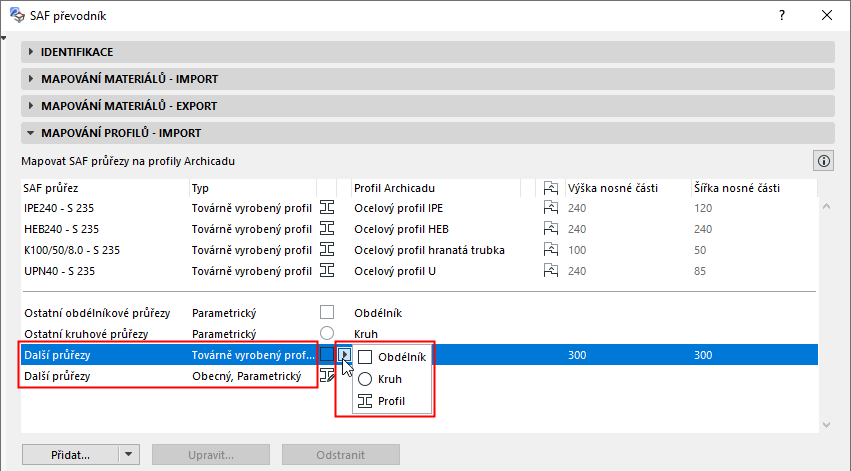The width and height of the screenshot is (851, 471).
Task: Click the override icon in the UPN40 row
Action: coord(550,271)
